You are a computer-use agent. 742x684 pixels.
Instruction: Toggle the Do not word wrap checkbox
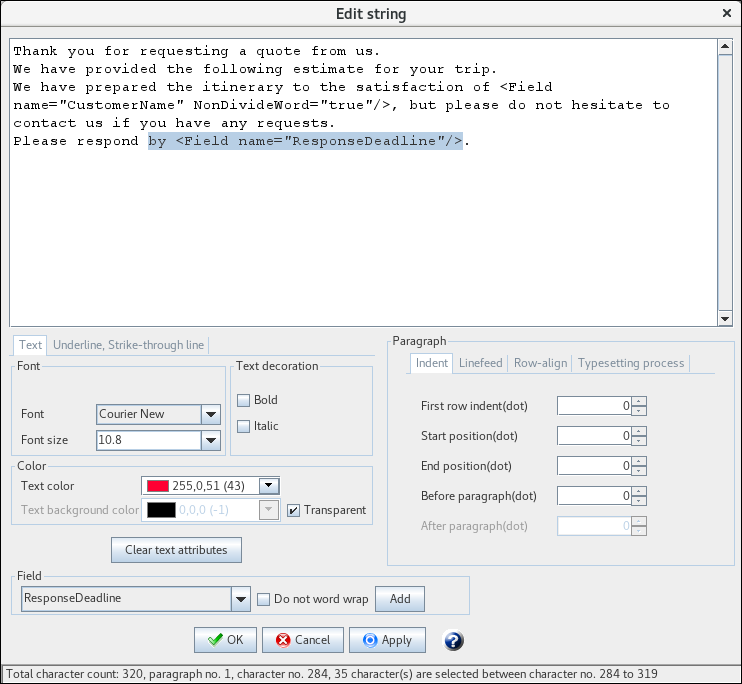264,599
